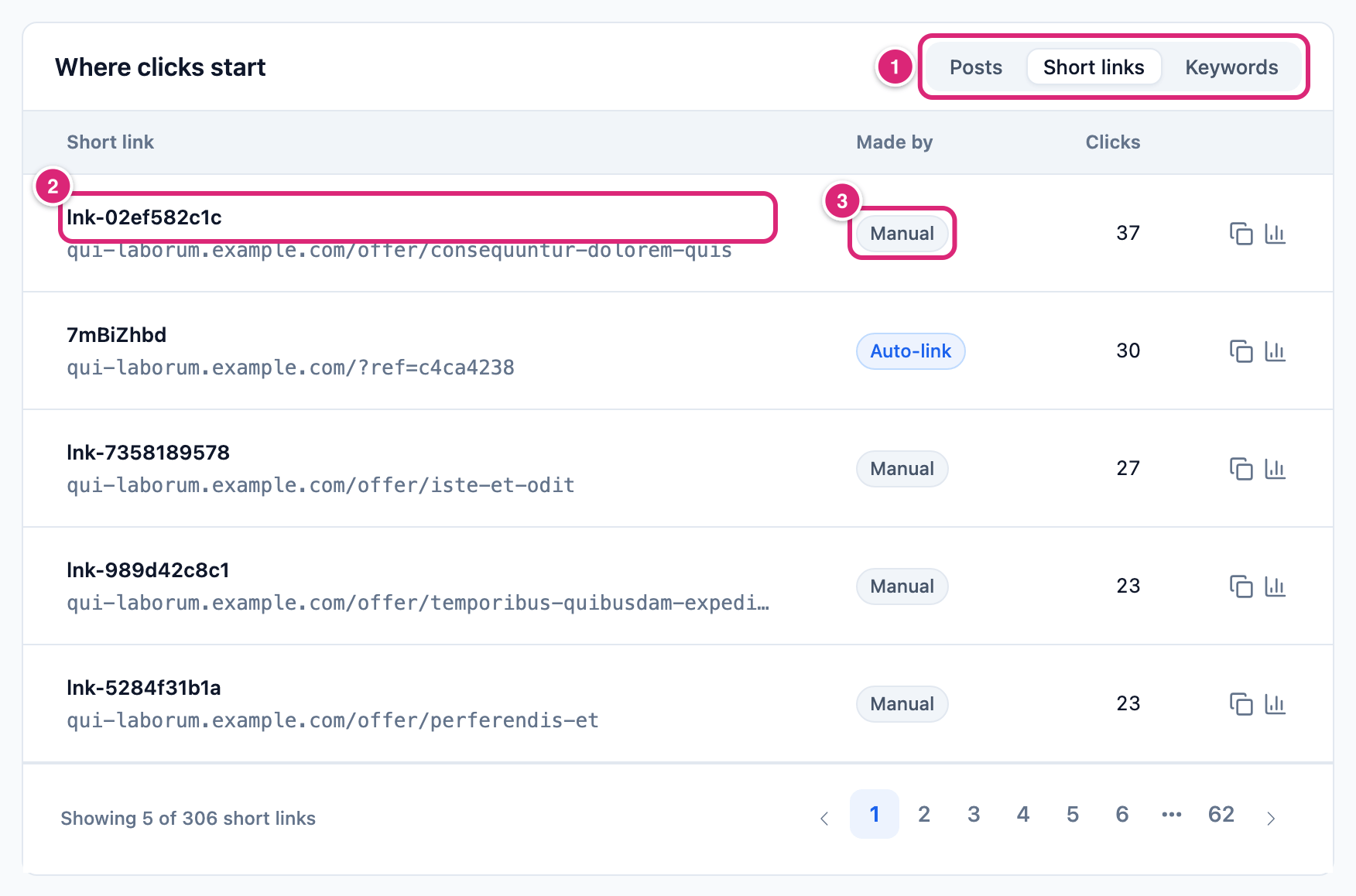This screenshot has width=1356, height=896.
Task: Click Manual badge on lnk-5284f31b1a row
Action: pyautogui.click(x=902, y=704)
